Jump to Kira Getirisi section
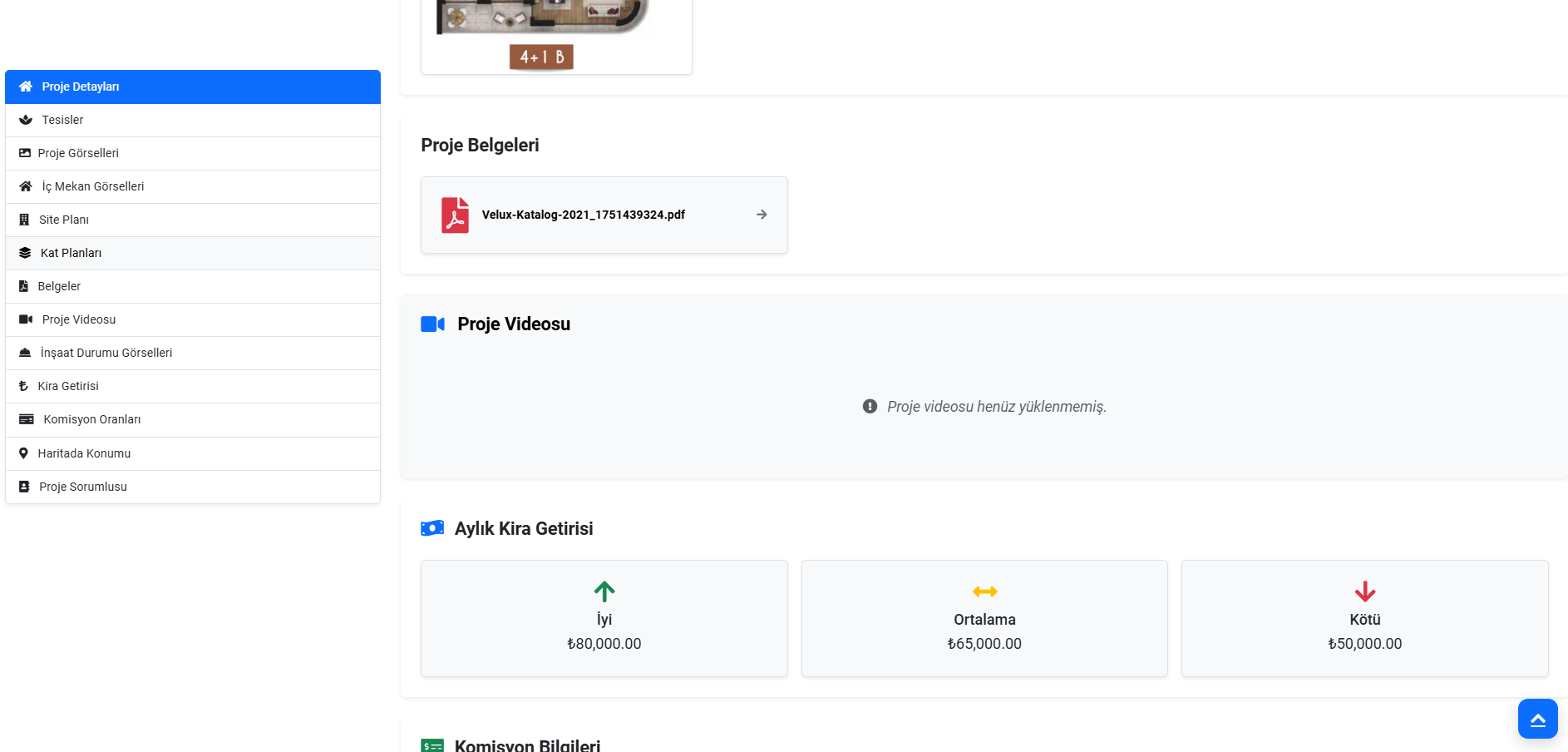Screen dimensions: 1568x752 tap(193, 386)
